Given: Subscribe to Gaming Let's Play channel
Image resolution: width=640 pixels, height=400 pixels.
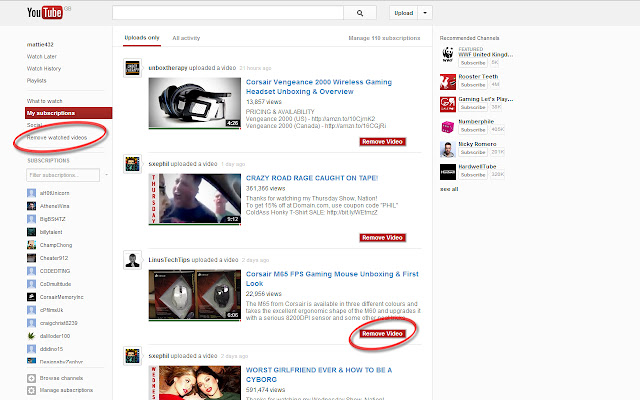Looking at the screenshot, I should [473, 107].
